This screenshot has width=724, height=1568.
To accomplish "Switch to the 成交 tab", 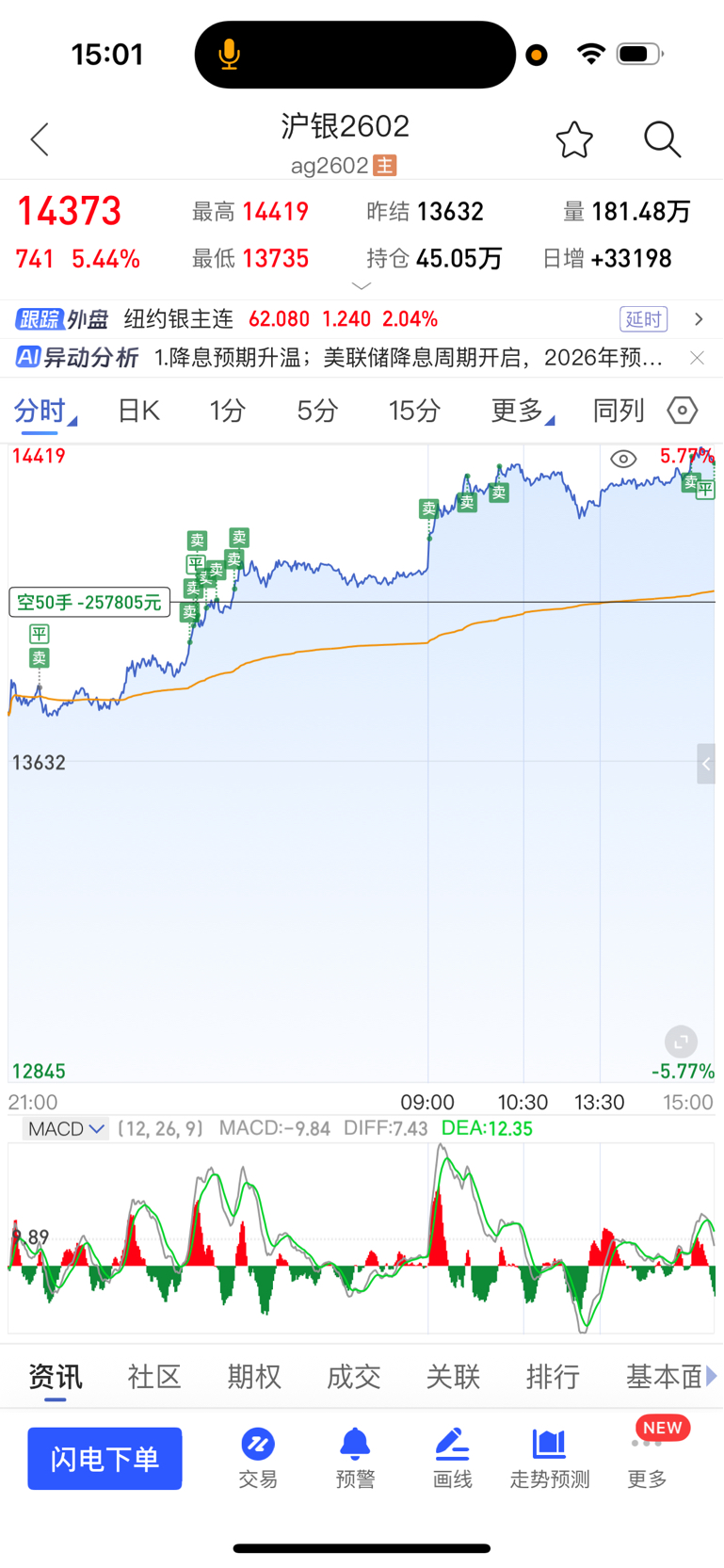I will point(353,1377).
